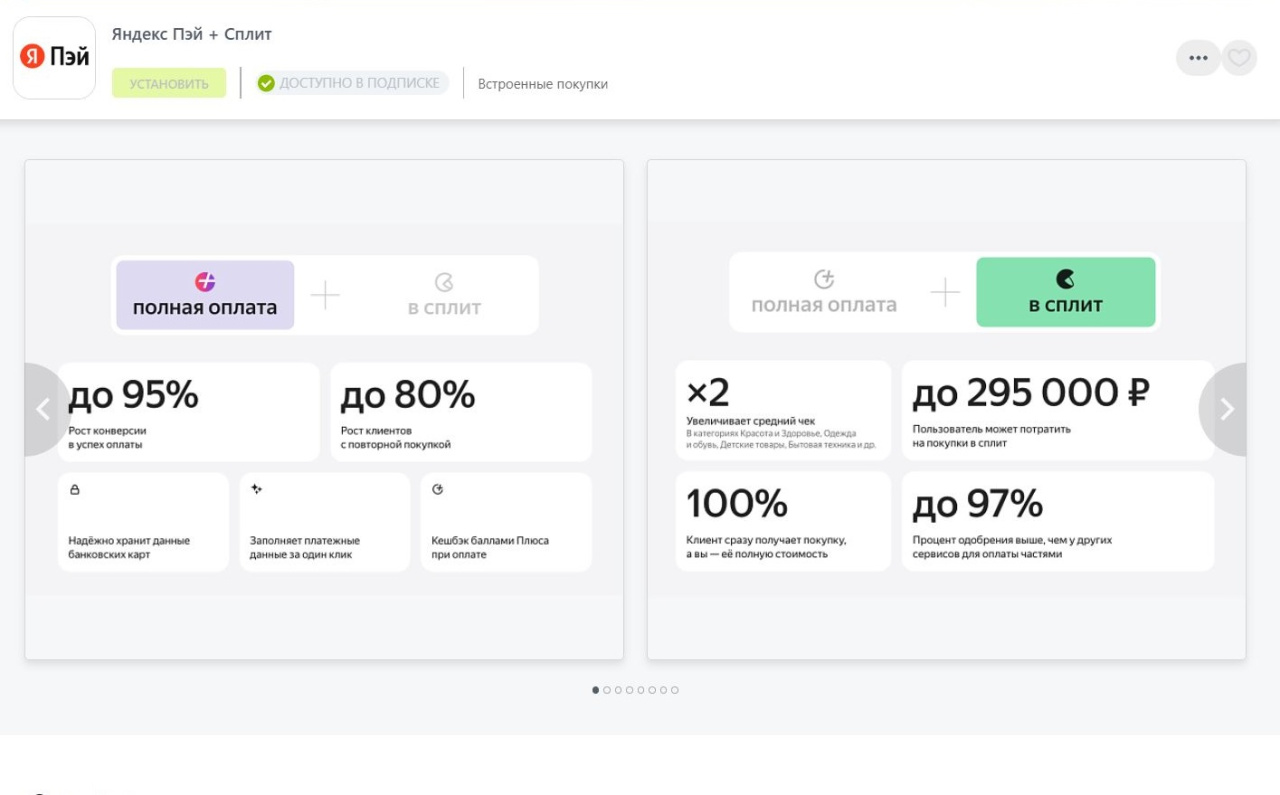Click Пользователь может потратить на покупки caption
The height and width of the screenshot is (795, 1280).
pos(991,436)
